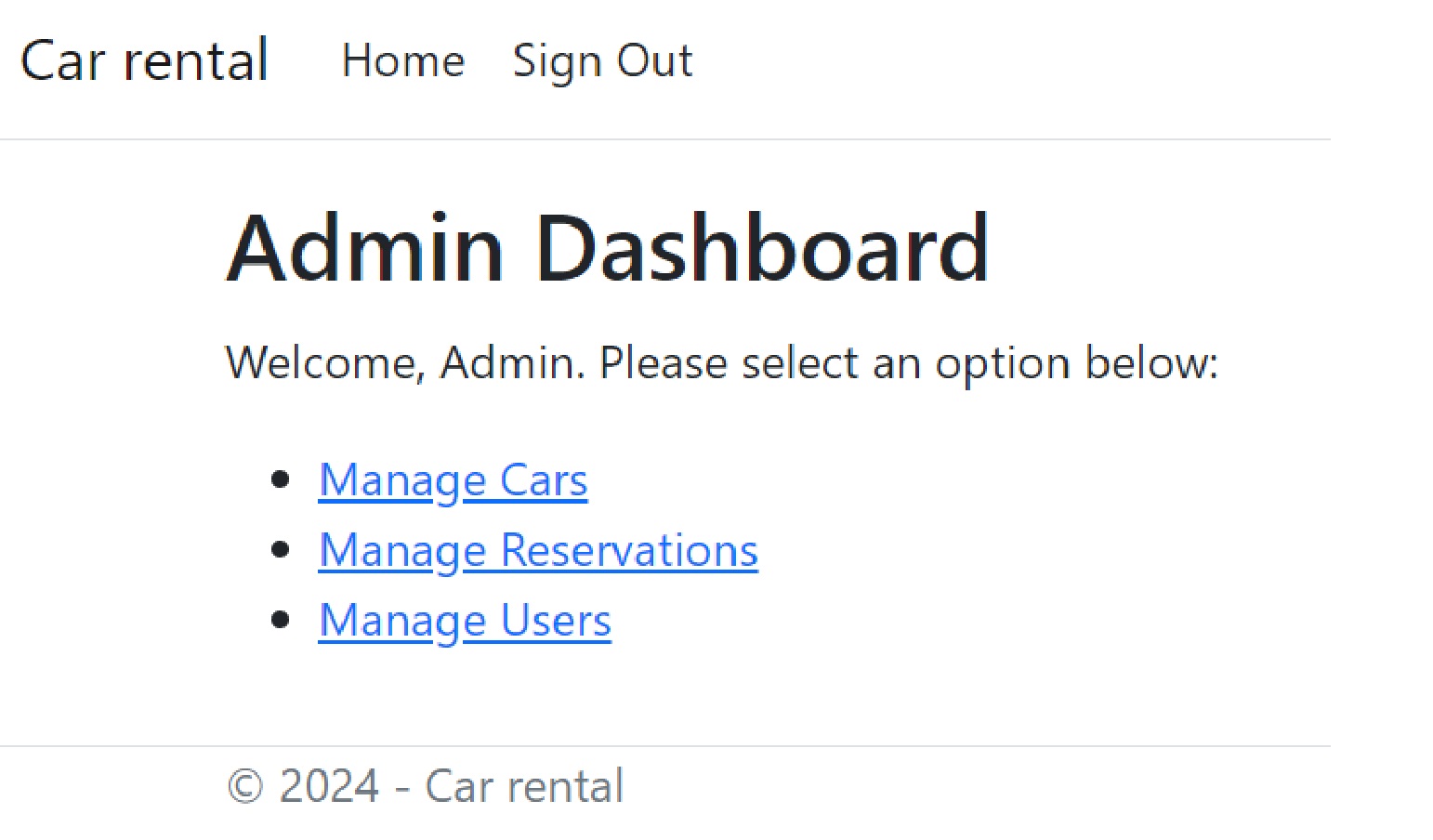Open the Manage Users link
The height and width of the screenshot is (840, 1433).
point(465,620)
